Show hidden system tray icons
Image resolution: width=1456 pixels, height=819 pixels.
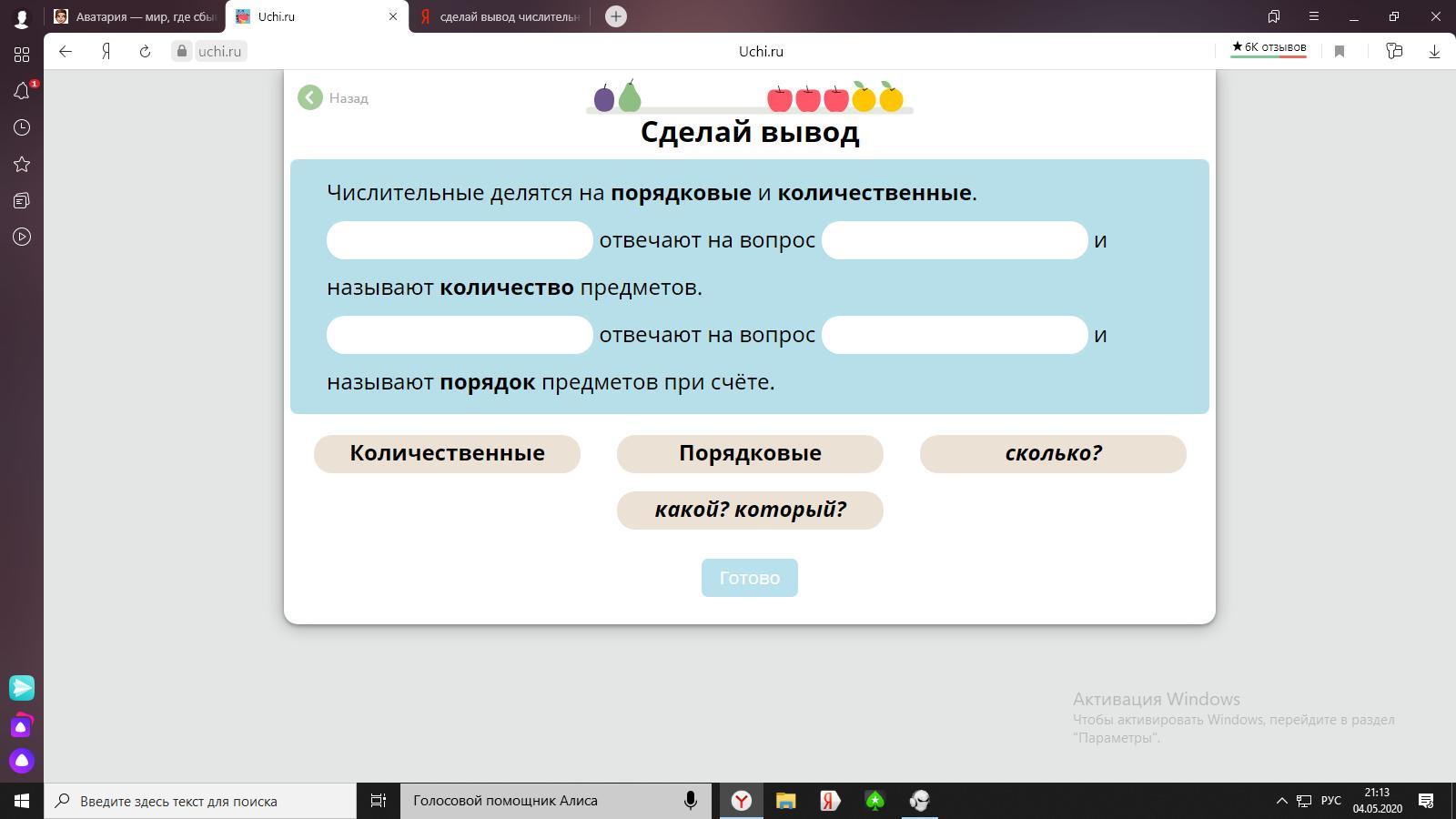point(1281,801)
